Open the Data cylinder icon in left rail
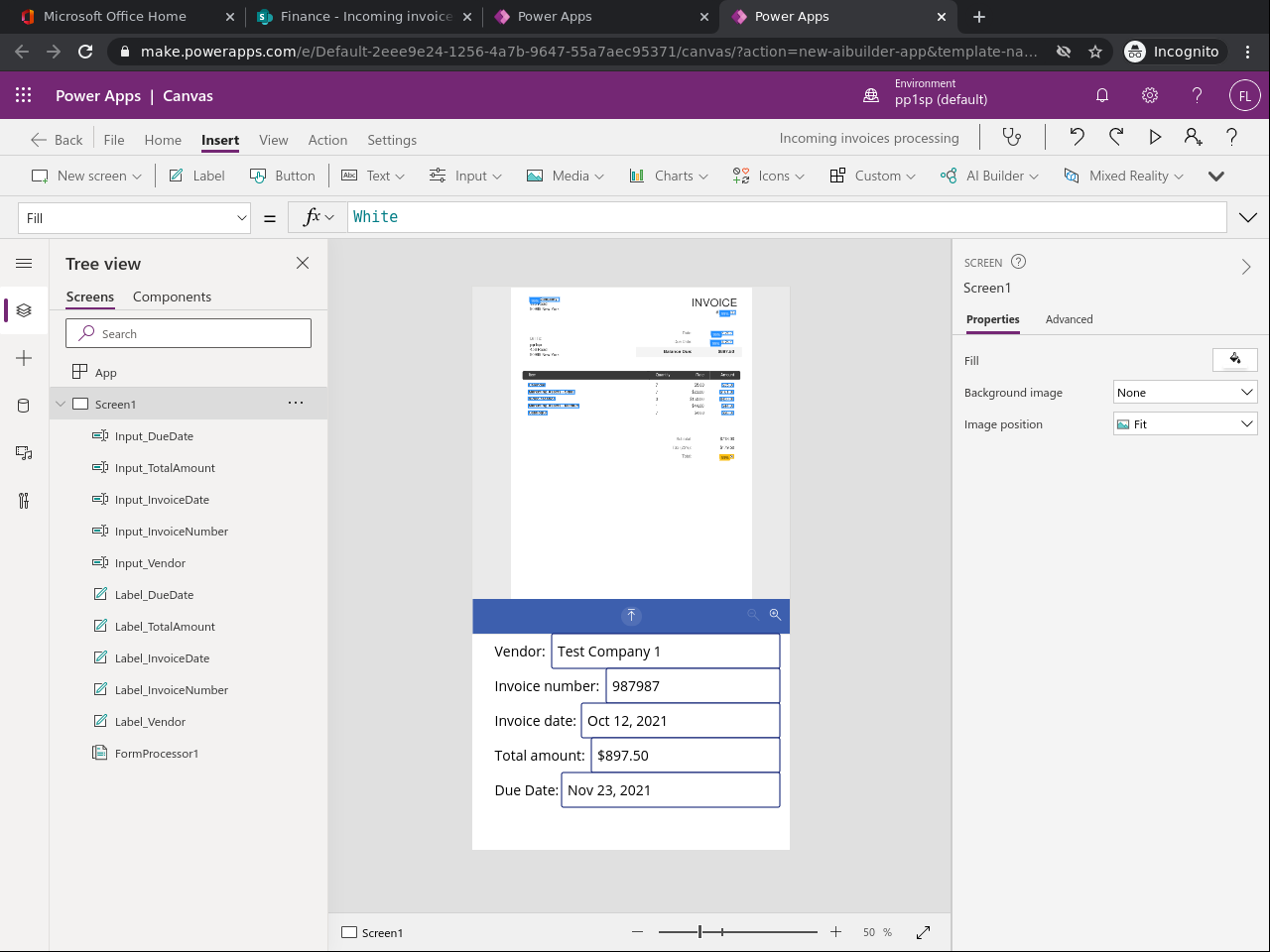This screenshot has width=1270, height=952. click(24, 406)
